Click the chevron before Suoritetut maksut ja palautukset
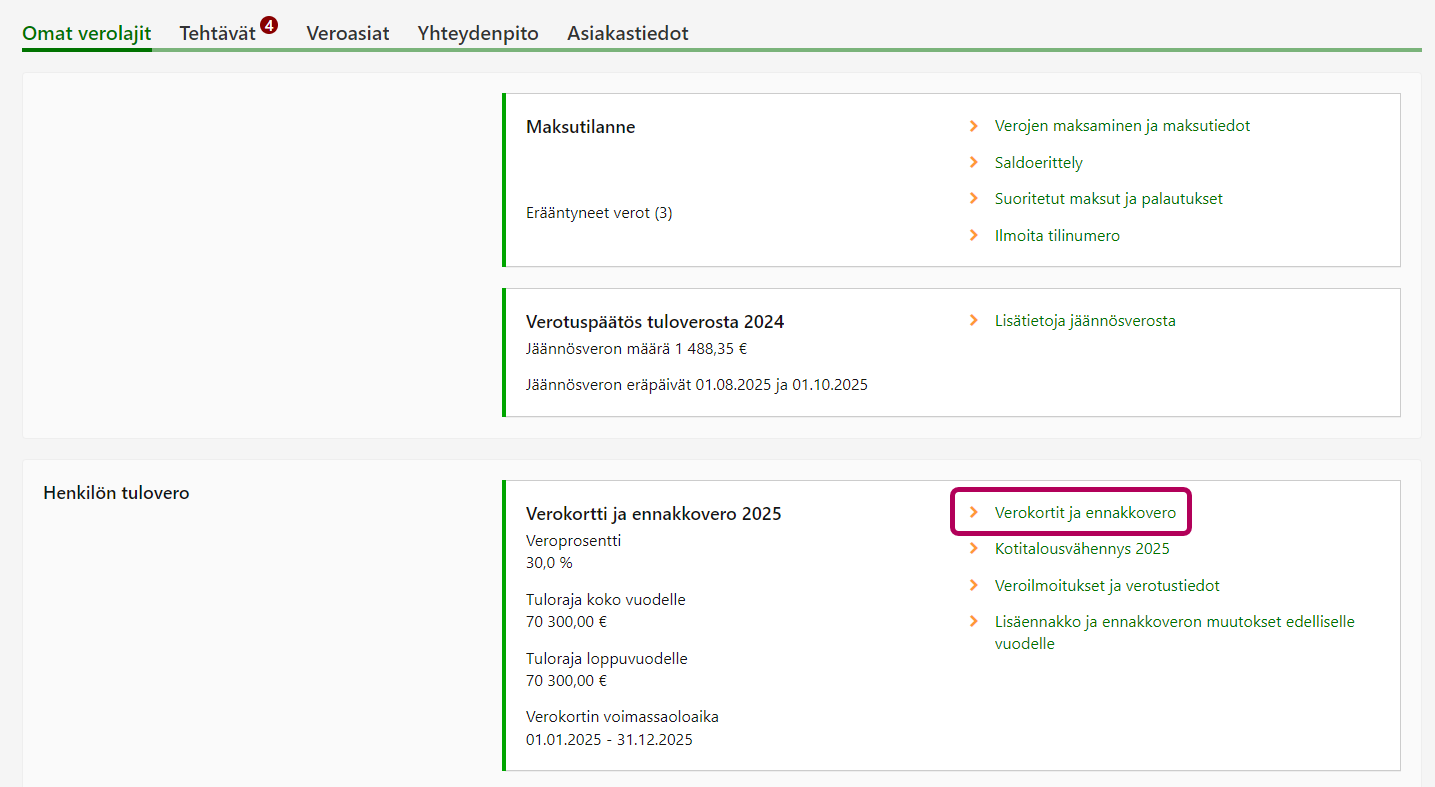1435x787 pixels. 973,198
